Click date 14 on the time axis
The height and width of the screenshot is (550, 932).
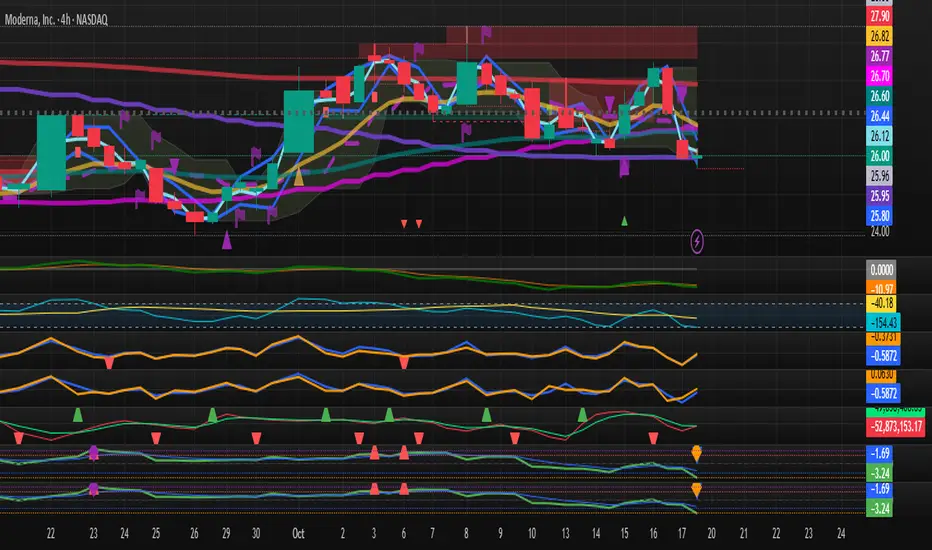(596, 533)
